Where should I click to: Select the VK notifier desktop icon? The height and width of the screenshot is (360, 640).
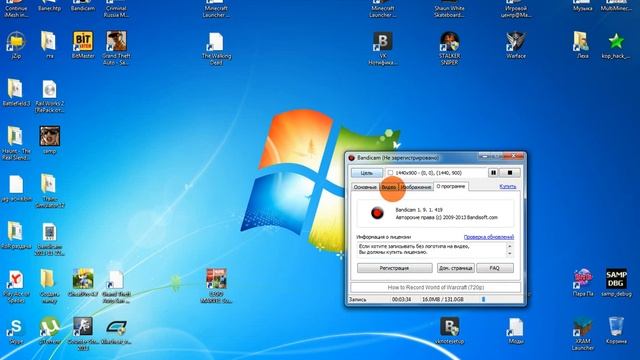(x=383, y=48)
